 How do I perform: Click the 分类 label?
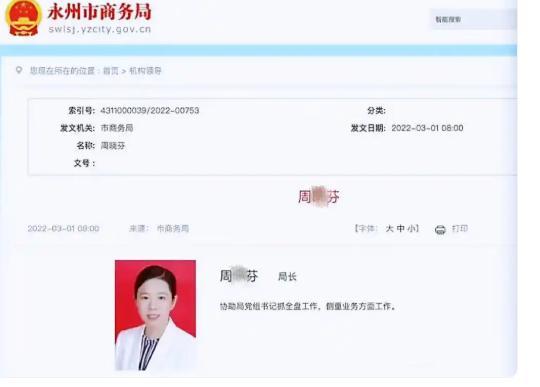[376, 111]
